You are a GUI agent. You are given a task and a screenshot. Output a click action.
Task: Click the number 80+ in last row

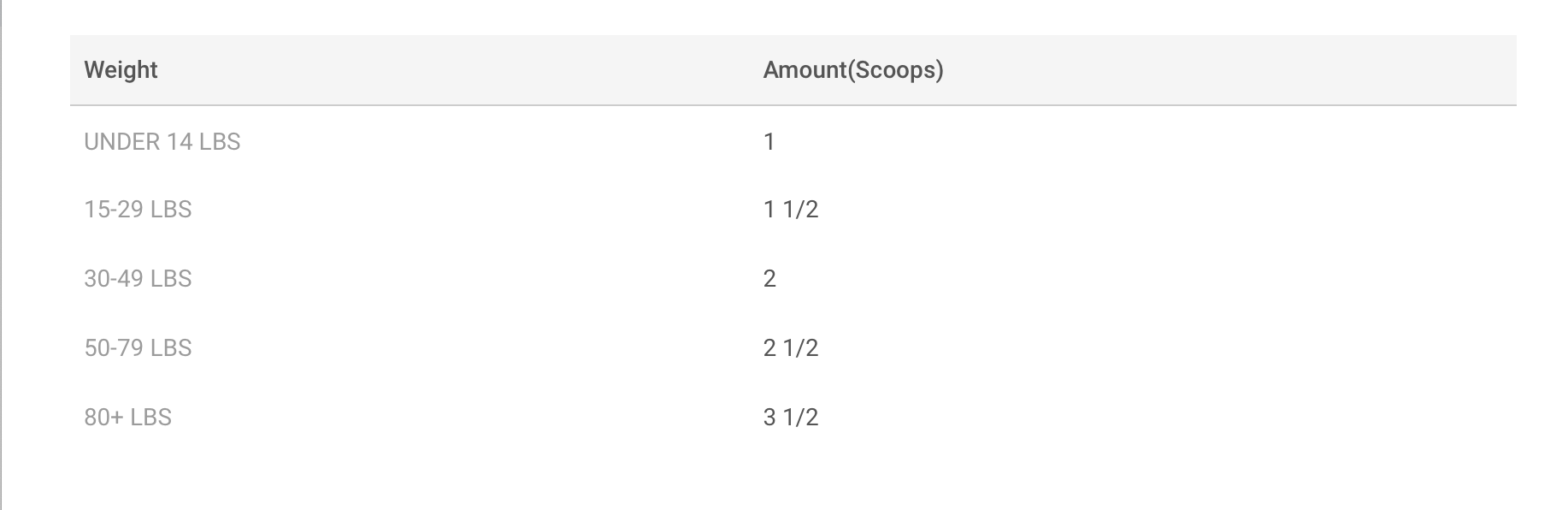tap(104, 418)
